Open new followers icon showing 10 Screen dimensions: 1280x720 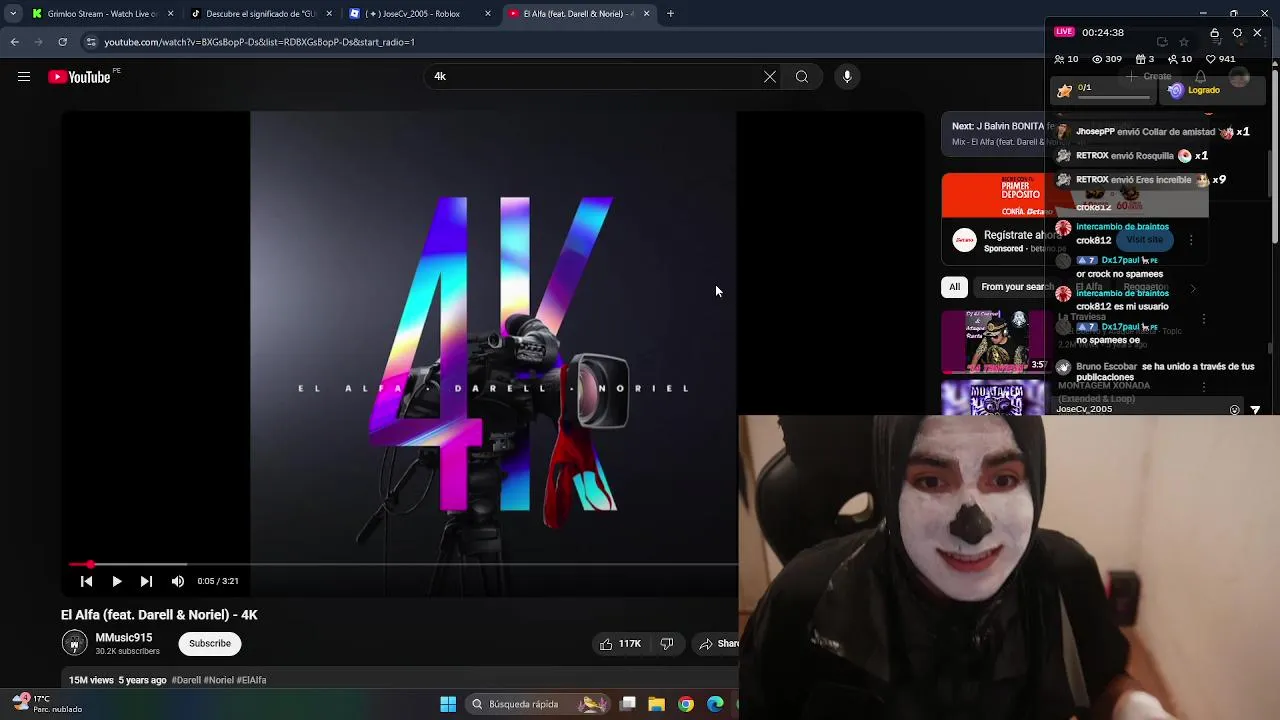1180,59
